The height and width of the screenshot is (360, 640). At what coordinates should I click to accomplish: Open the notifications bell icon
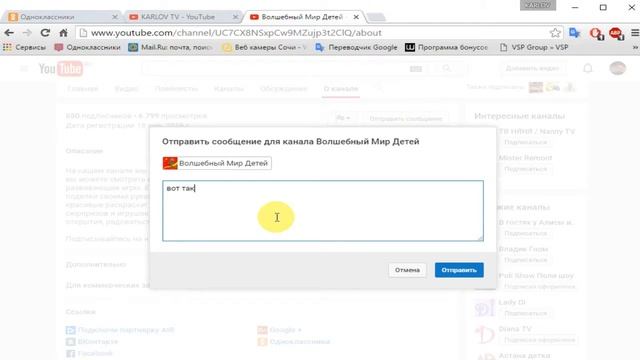pos(588,68)
